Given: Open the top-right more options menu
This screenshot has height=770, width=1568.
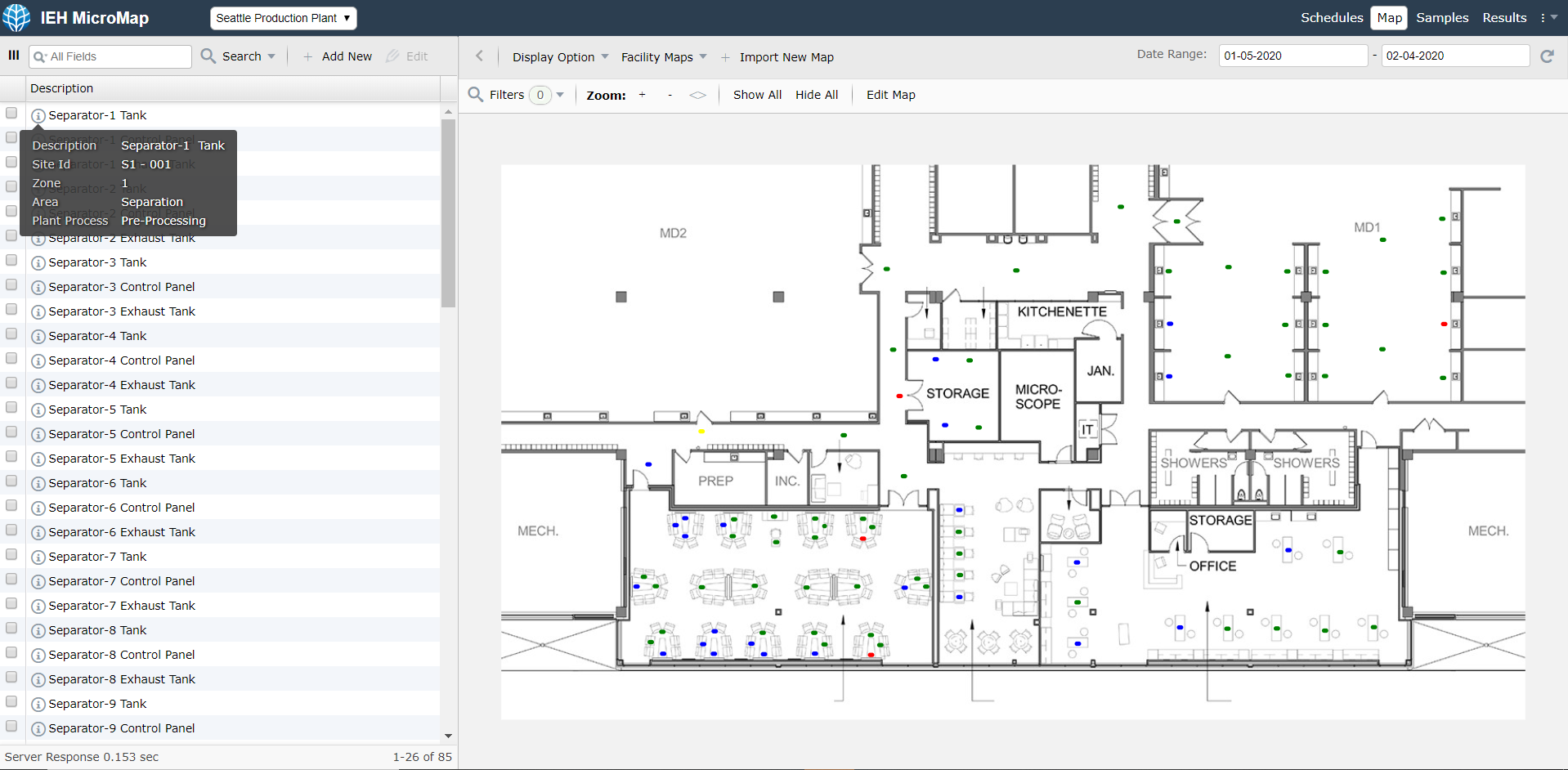Looking at the screenshot, I should click(1548, 17).
